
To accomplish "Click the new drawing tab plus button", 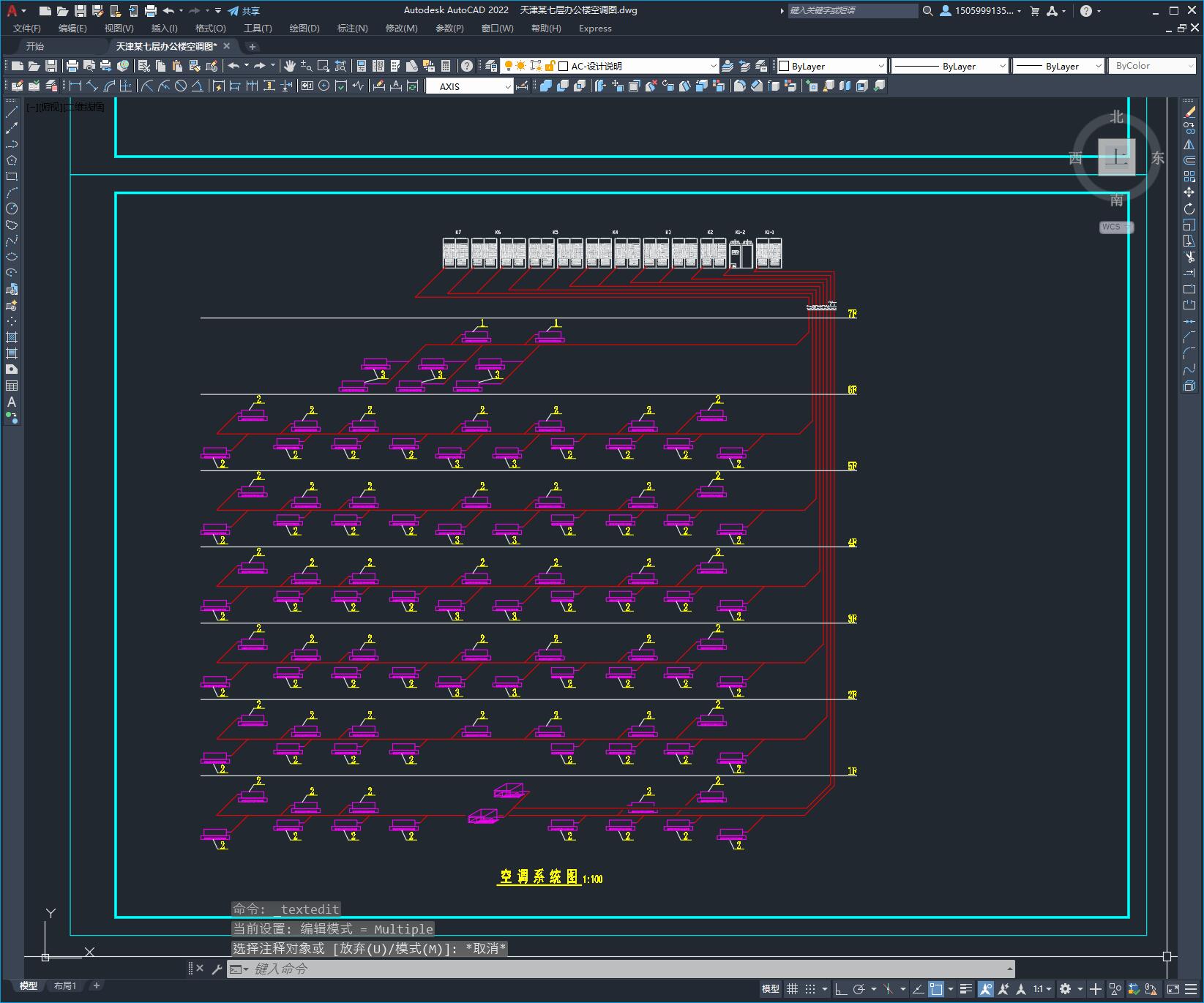I will (x=253, y=46).
